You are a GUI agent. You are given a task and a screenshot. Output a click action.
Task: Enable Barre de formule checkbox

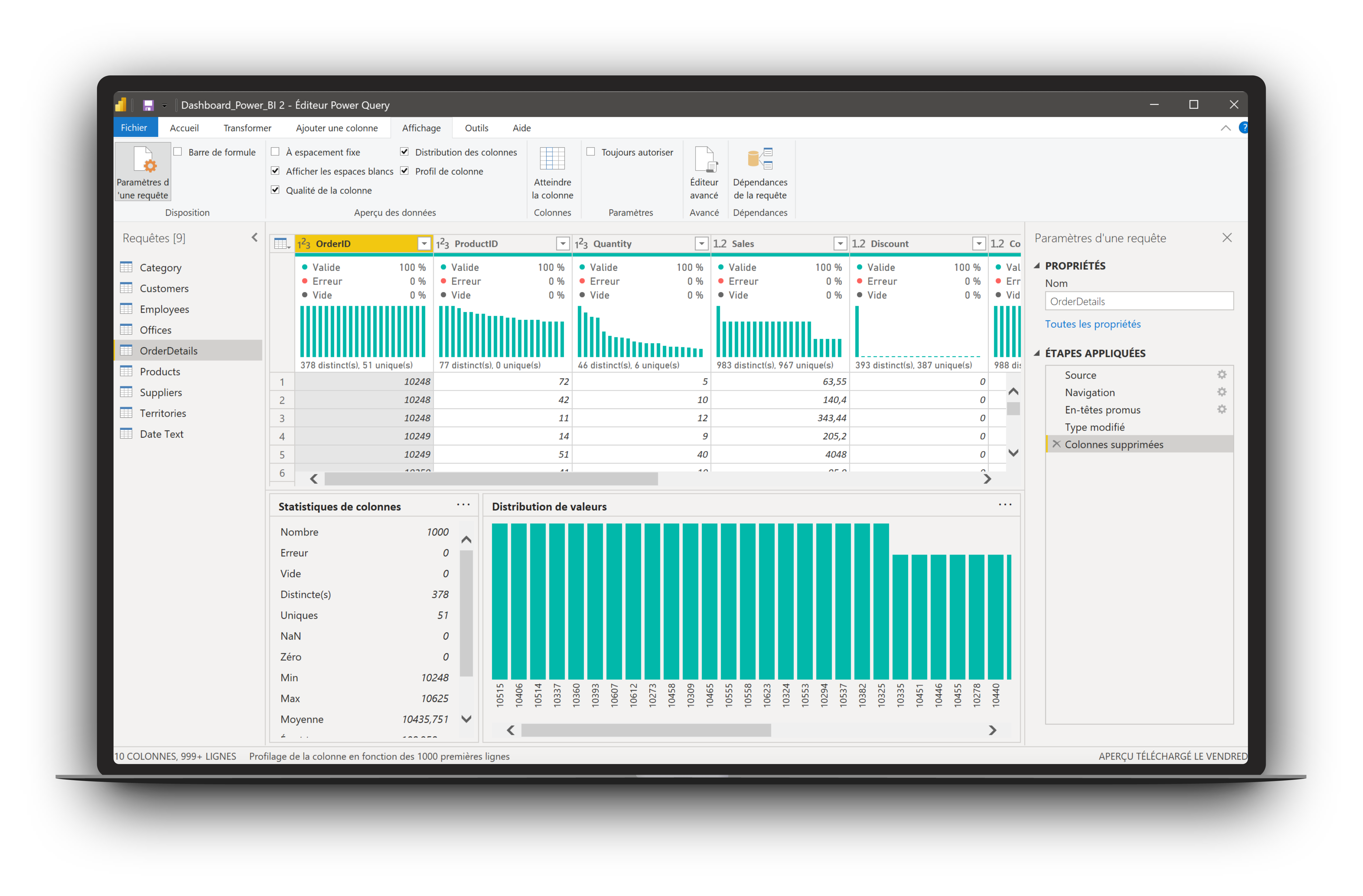pos(178,152)
